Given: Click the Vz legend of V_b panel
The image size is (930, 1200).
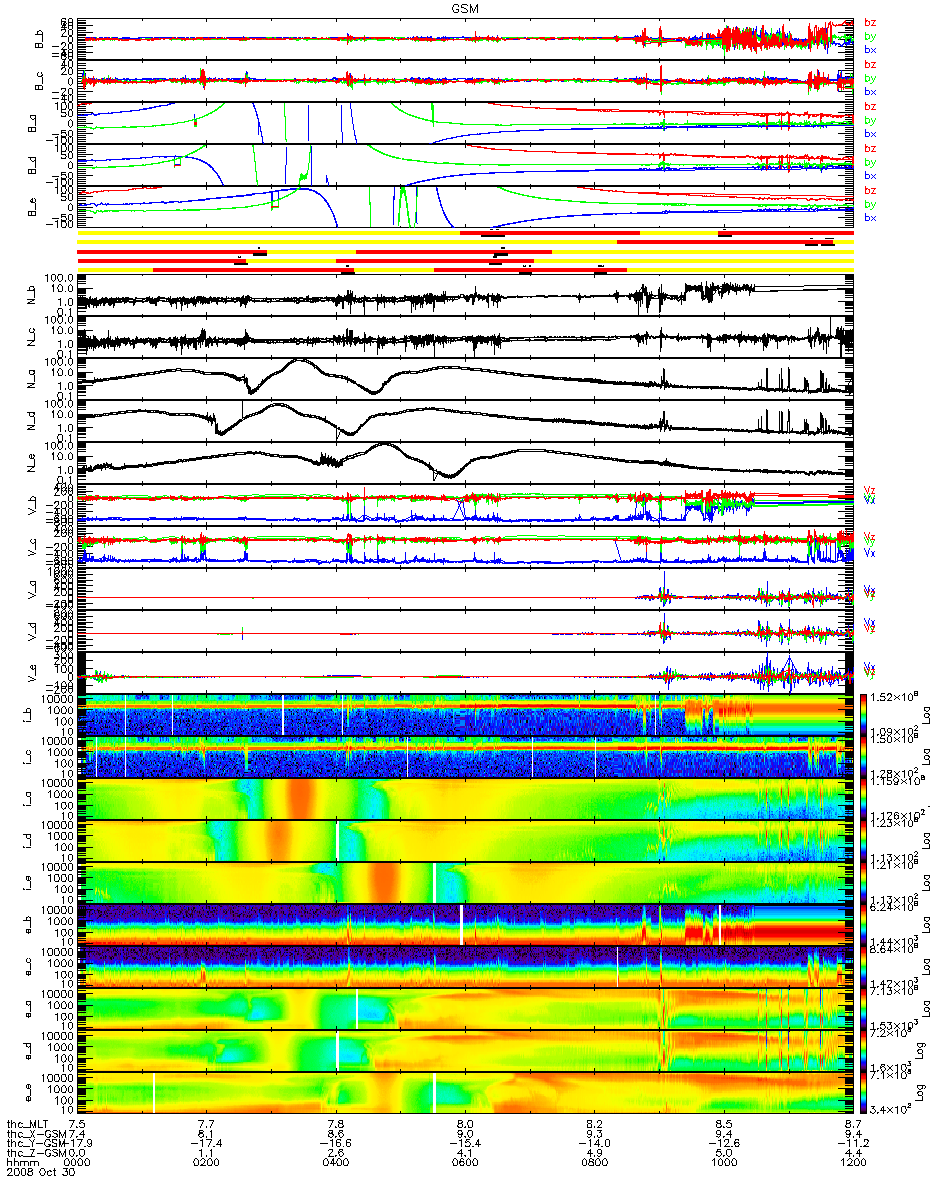Looking at the screenshot, I should click(870, 490).
